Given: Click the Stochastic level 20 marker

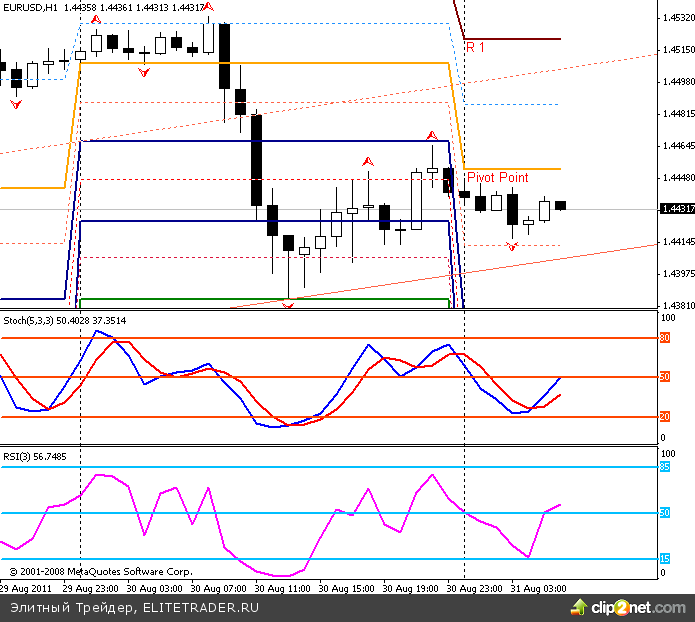Looking at the screenshot, I should pyautogui.click(x=664, y=416).
